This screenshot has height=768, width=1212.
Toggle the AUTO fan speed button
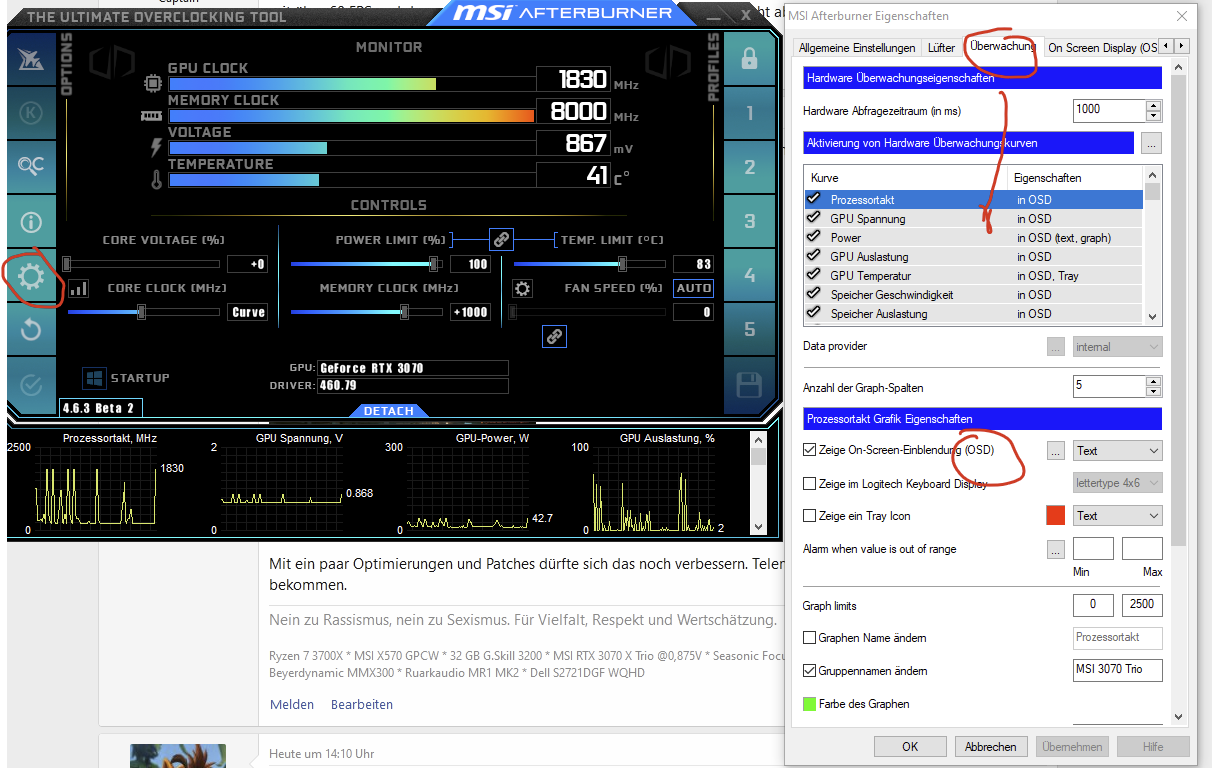pyautogui.click(x=693, y=288)
